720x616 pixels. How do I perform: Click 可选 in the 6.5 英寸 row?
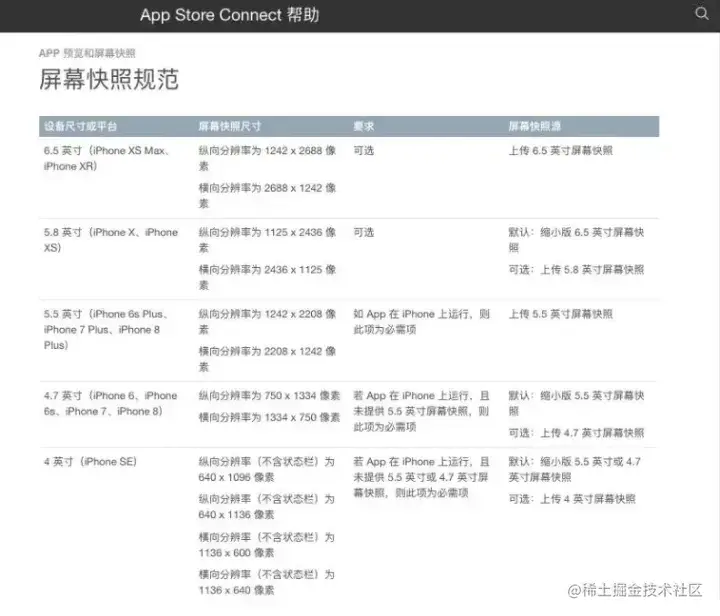pos(364,151)
